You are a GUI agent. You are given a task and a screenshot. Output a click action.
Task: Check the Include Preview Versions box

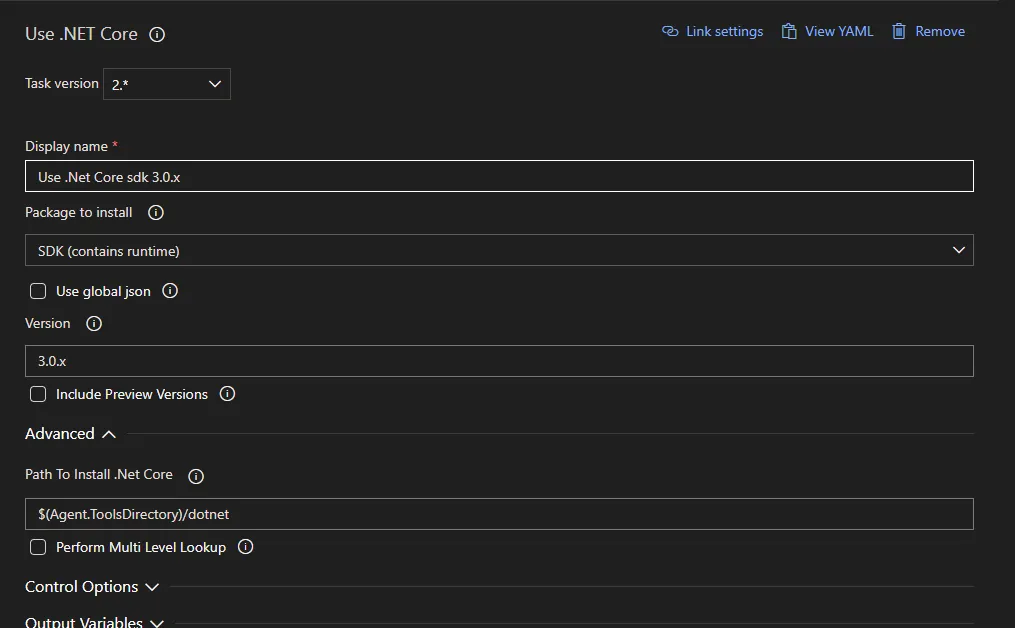point(38,394)
